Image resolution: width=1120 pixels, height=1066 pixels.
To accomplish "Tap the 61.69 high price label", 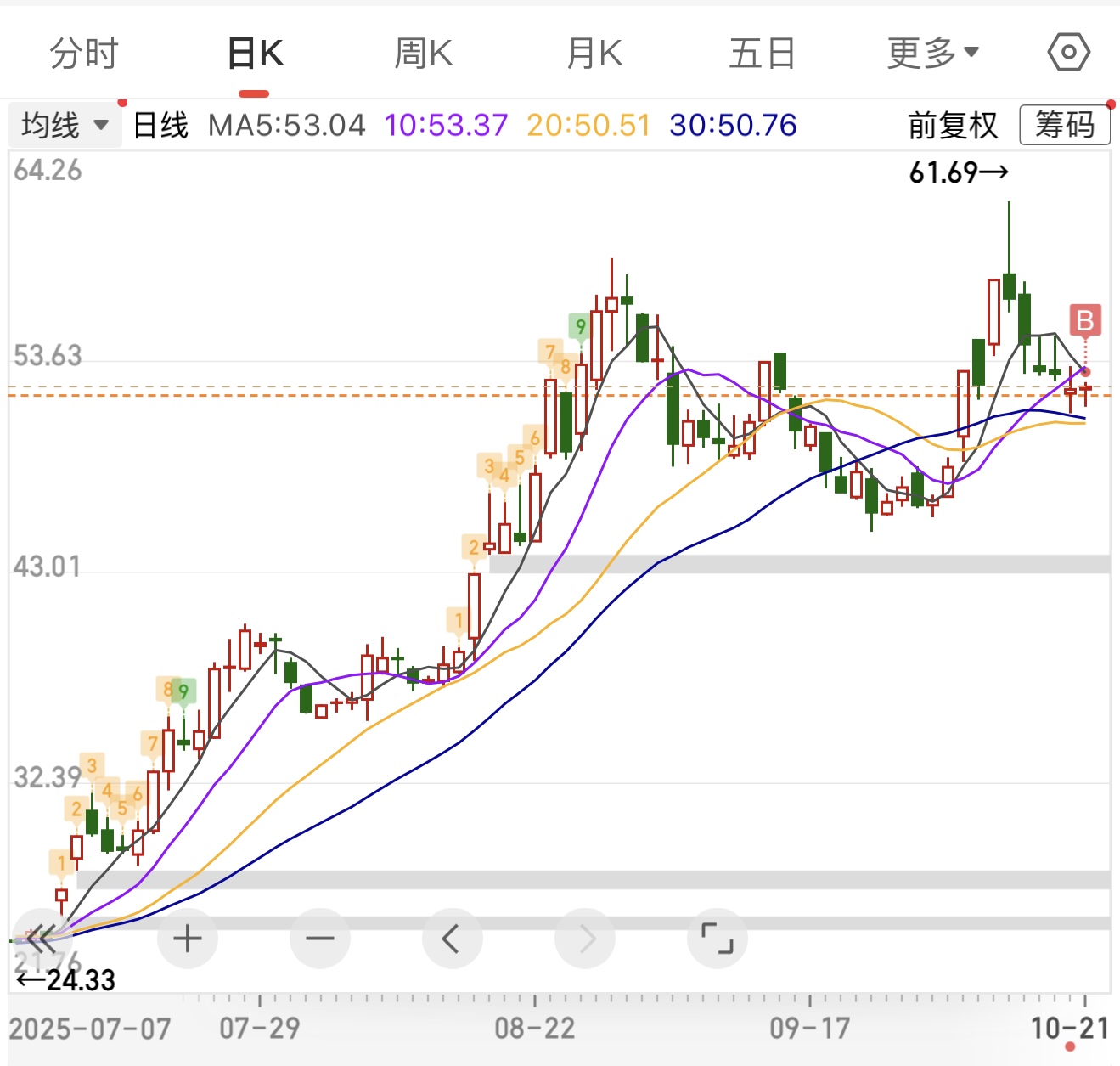I will [958, 172].
